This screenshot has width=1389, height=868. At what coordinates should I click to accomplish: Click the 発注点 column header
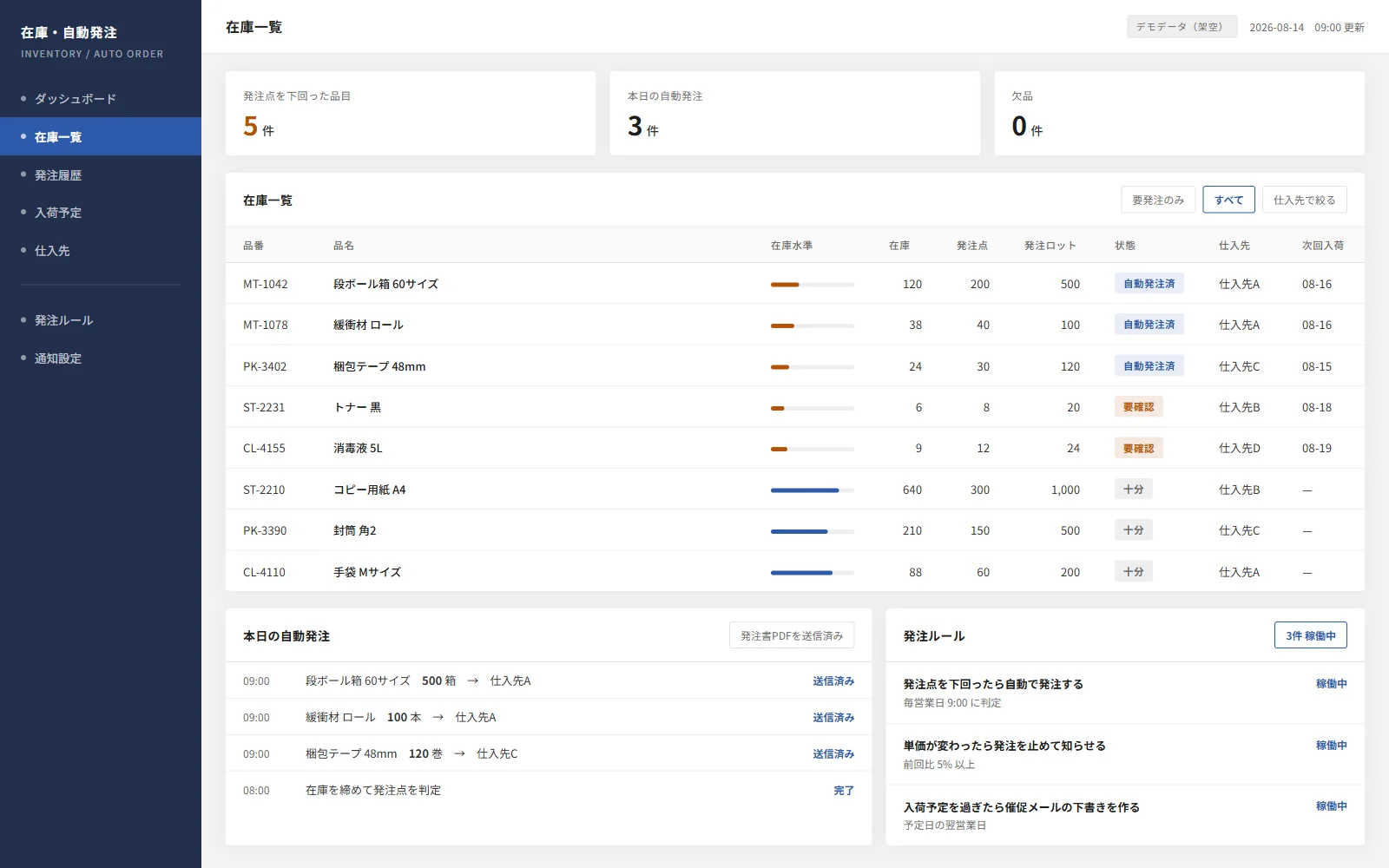(972, 246)
